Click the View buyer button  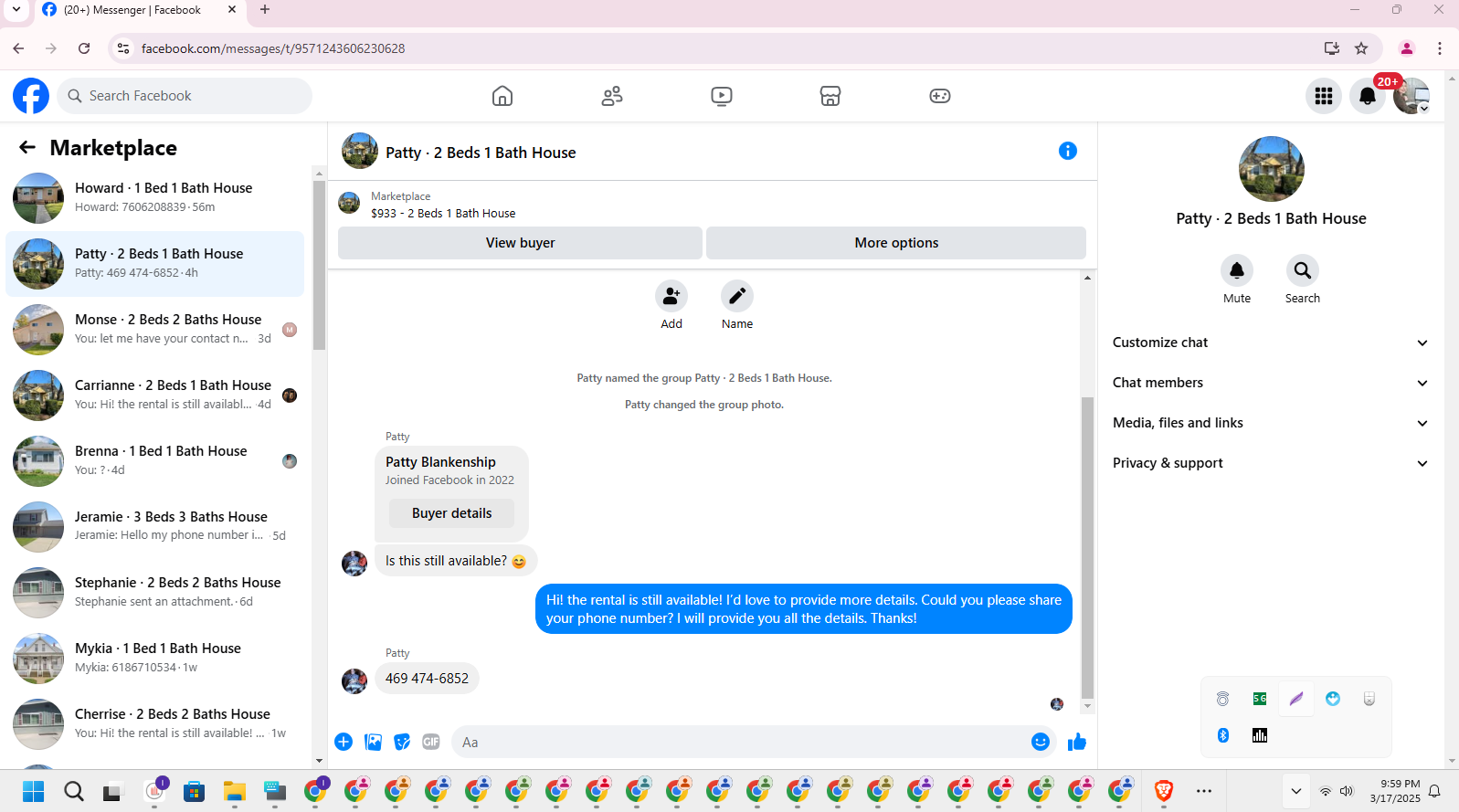[520, 243]
